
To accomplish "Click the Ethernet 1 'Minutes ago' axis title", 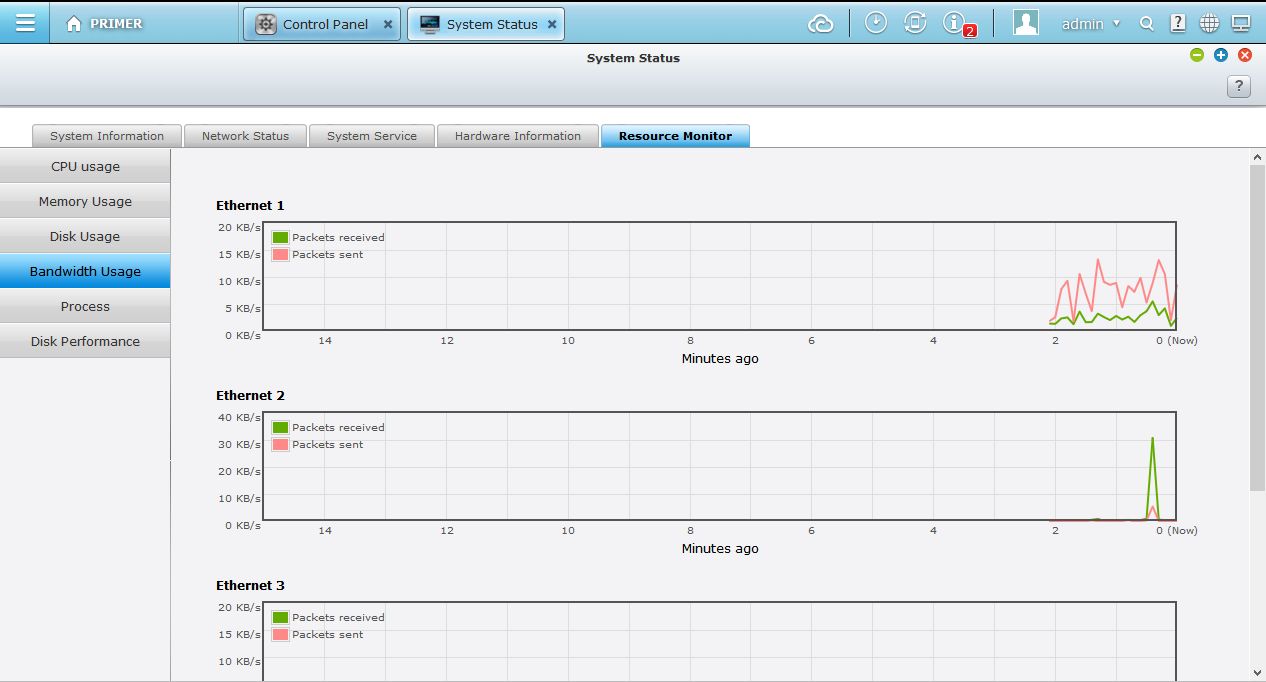I will point(720,359).
